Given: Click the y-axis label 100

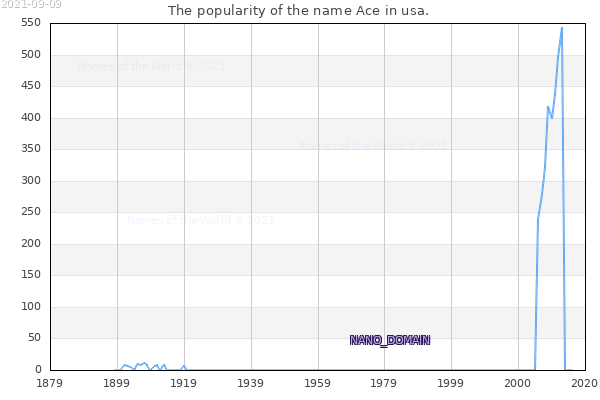Looking at the screenshot, I should 31,307.
